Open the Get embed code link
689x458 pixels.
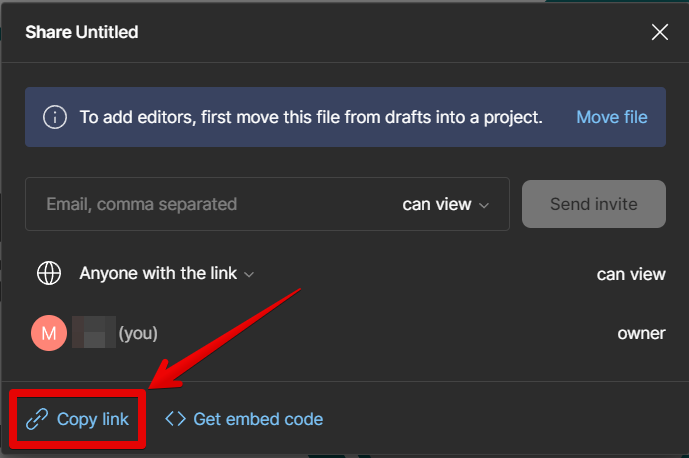[x=258, y=419]
